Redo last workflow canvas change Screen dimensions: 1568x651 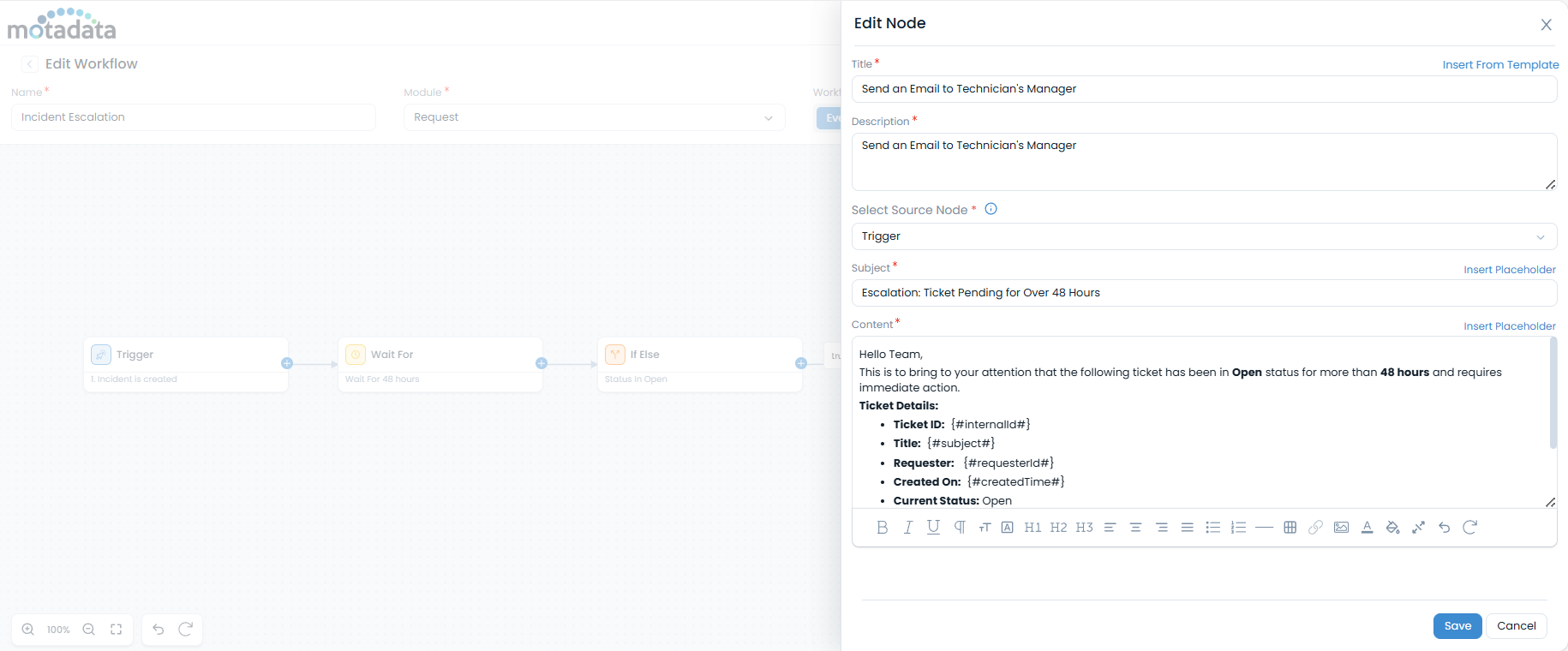pyautogui.click(x=185, y=630)
